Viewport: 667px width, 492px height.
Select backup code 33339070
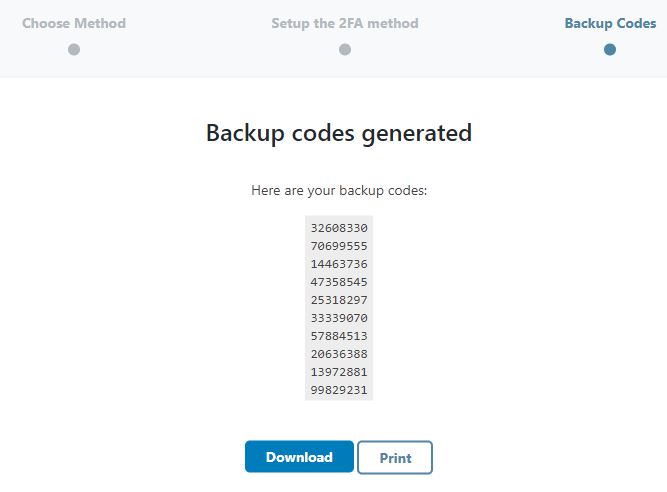[339, 318]
